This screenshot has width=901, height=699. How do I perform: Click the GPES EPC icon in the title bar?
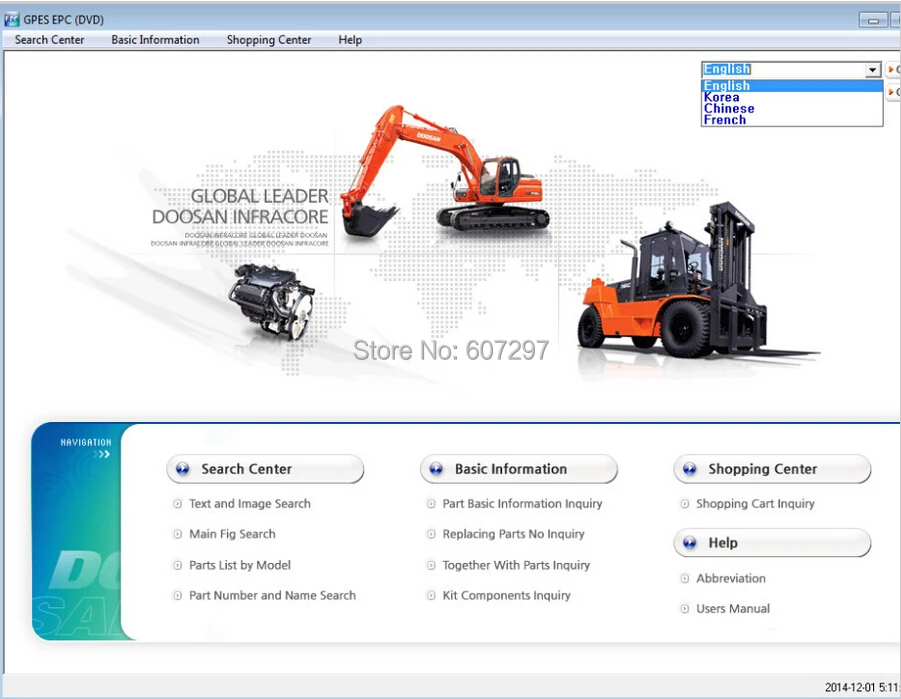[x=10, y=18]
